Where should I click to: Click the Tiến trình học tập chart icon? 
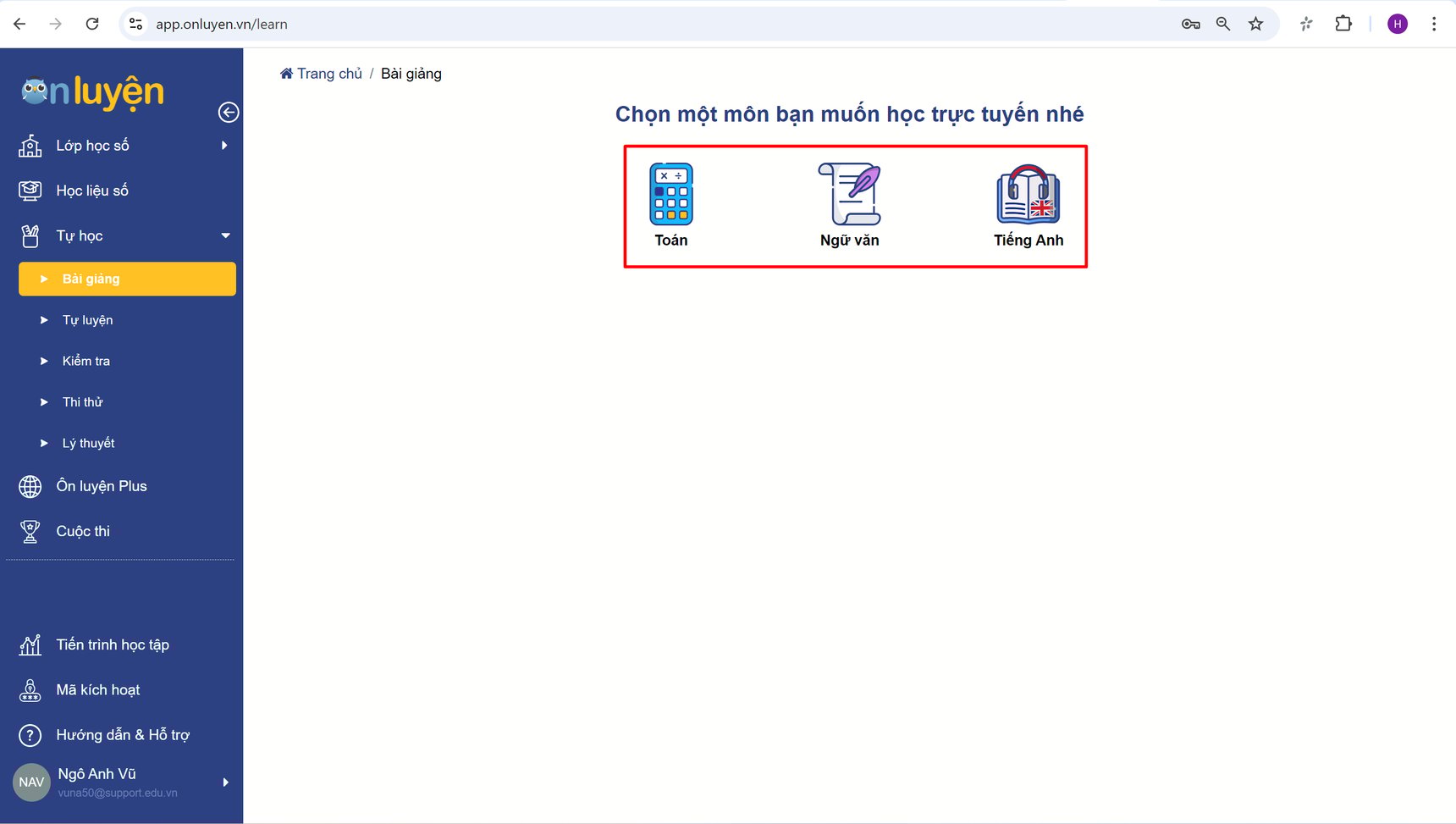30,645
